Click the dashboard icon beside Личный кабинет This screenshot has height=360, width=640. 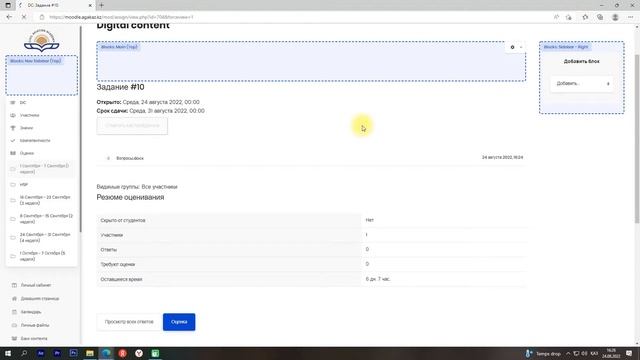coord(14,285)
